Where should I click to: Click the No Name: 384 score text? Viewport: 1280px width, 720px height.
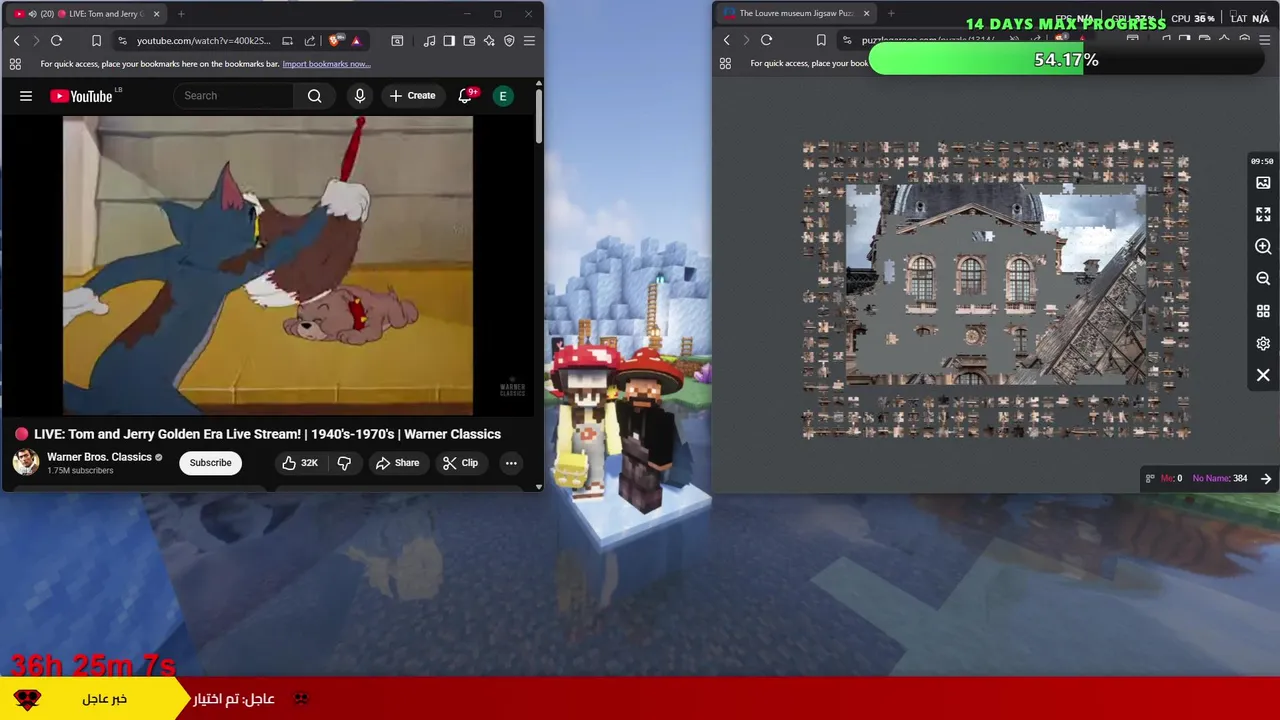[x=1220, y=479]
